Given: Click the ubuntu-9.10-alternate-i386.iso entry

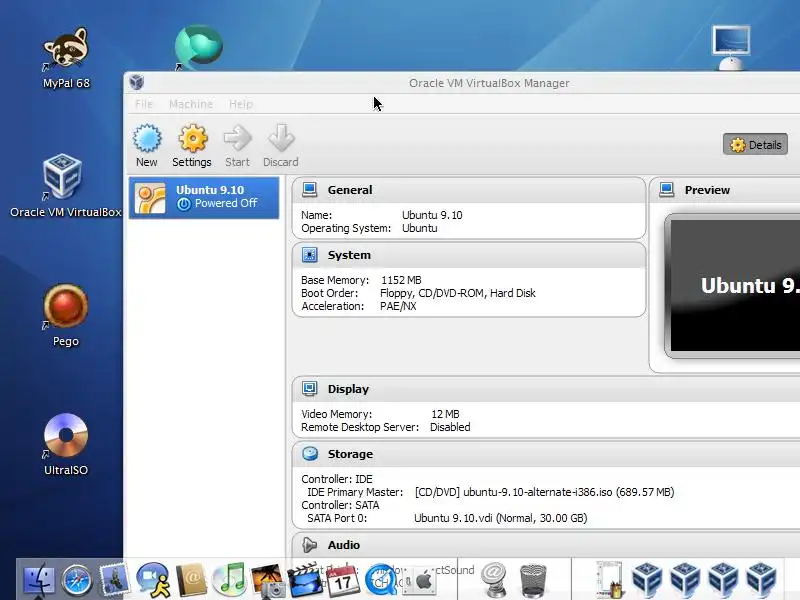Looking at the screenshot, I should coord(544,492).
